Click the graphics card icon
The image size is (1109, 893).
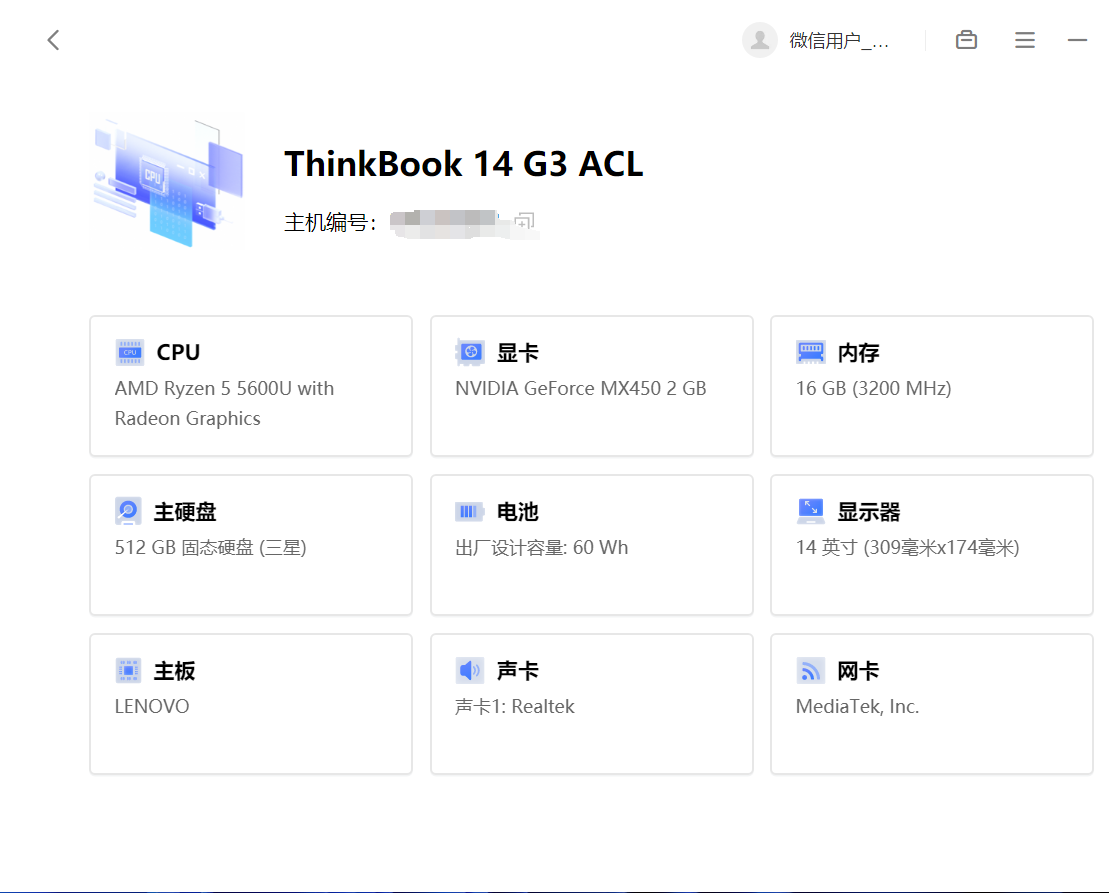(470, 352)
